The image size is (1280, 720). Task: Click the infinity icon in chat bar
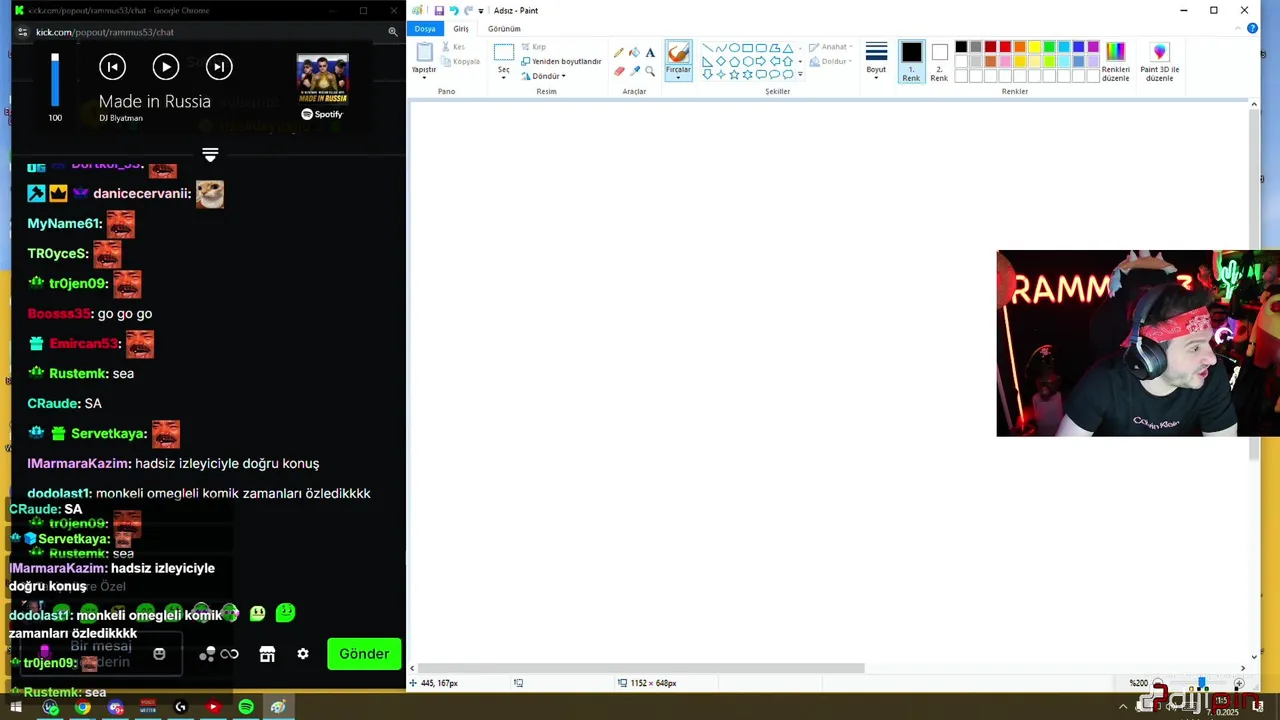coord(229,654)
